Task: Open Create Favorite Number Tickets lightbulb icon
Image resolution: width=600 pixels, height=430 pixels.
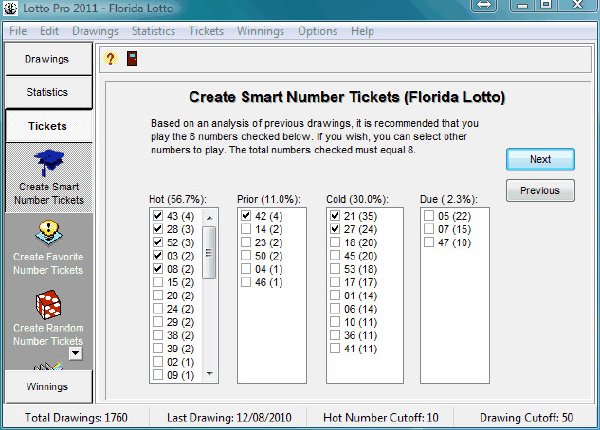Action: pos(48,232)
